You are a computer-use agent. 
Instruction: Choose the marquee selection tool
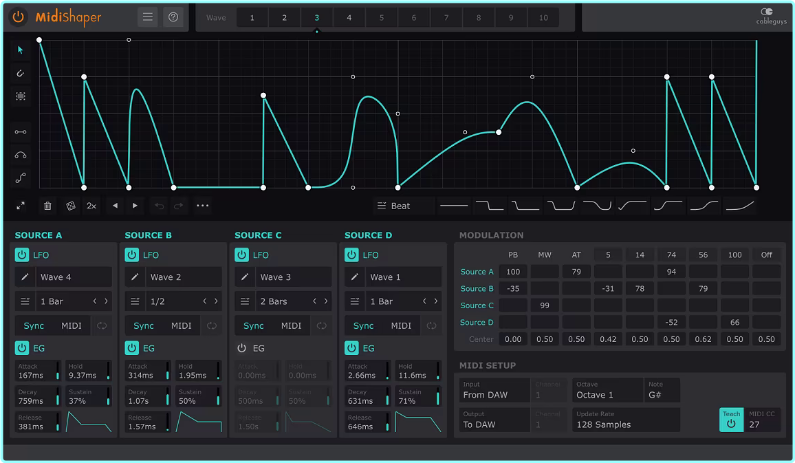coord(20,96)
